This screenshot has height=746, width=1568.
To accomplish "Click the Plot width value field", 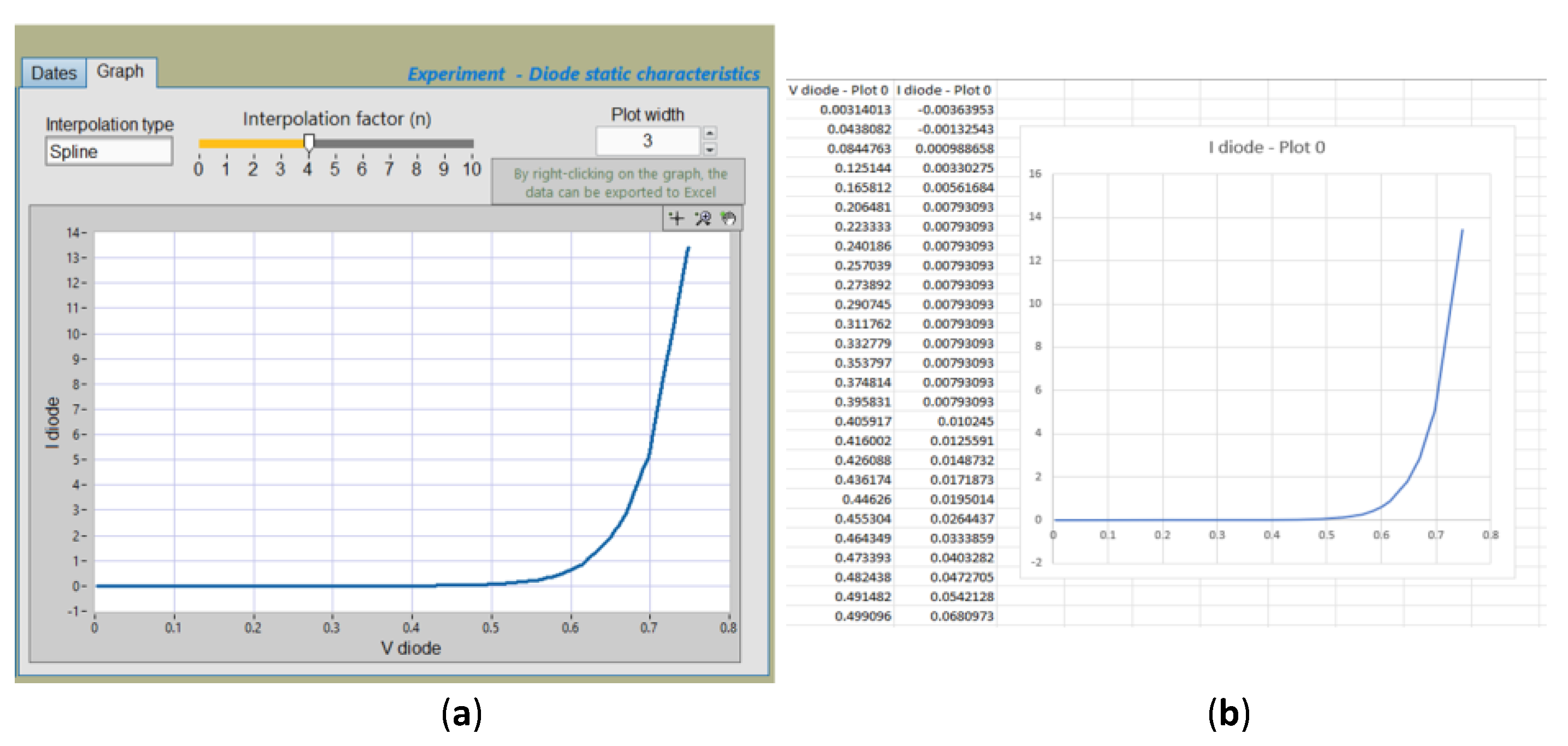I will point(647,141).
